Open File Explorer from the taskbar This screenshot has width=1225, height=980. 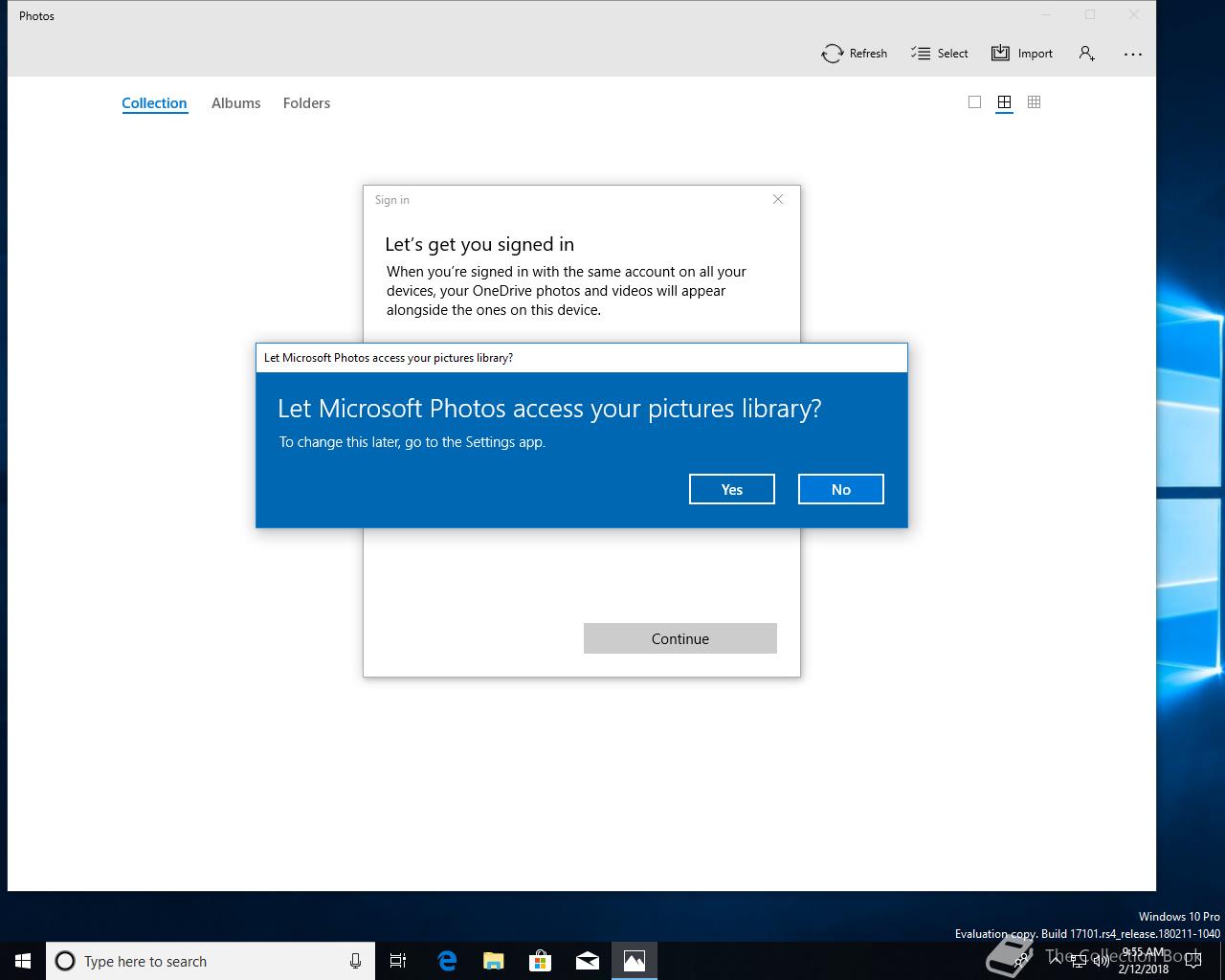pyautogui.click(x=494, y=961)
